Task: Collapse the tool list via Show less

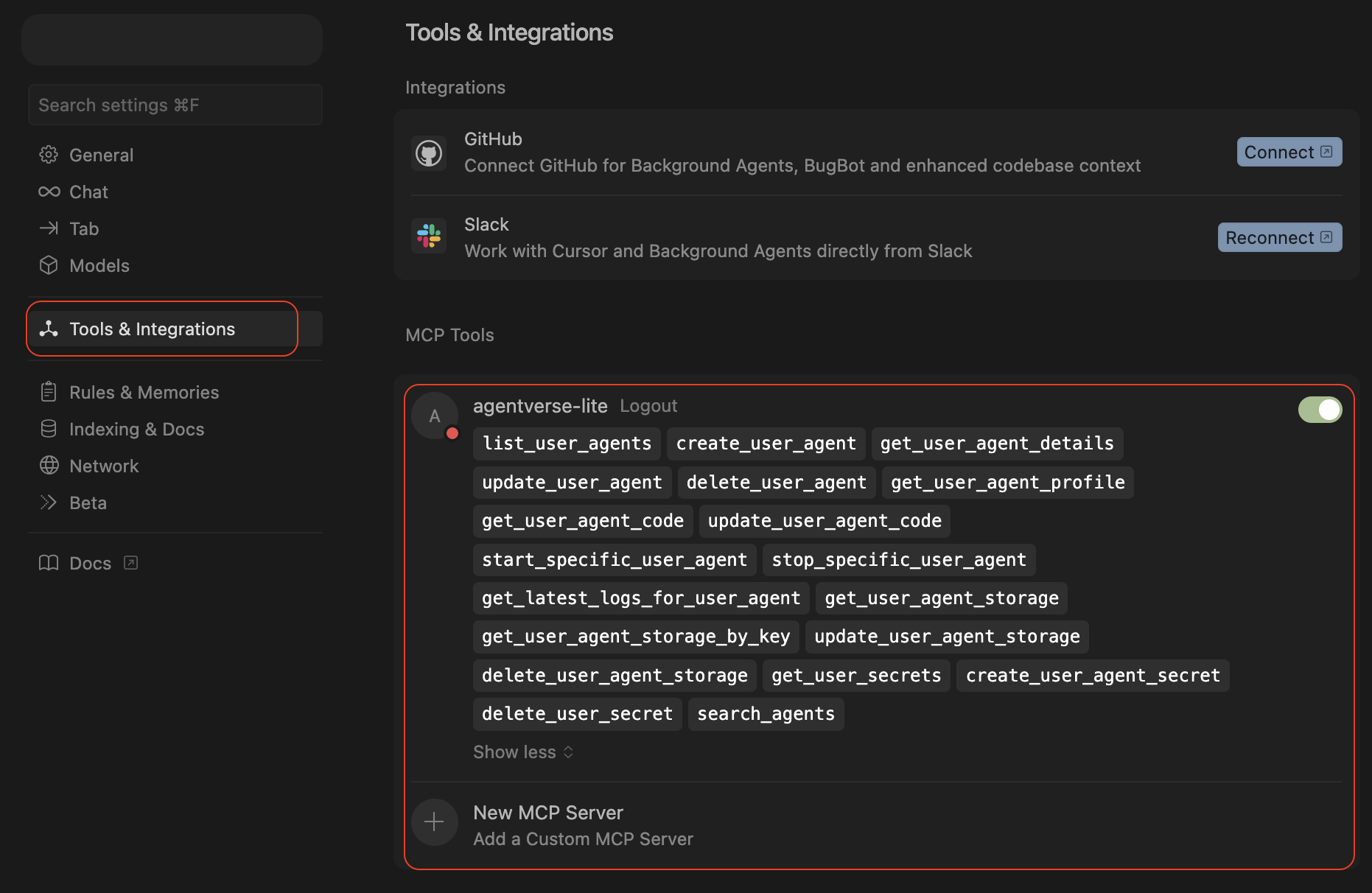Action: pos(522,752)
